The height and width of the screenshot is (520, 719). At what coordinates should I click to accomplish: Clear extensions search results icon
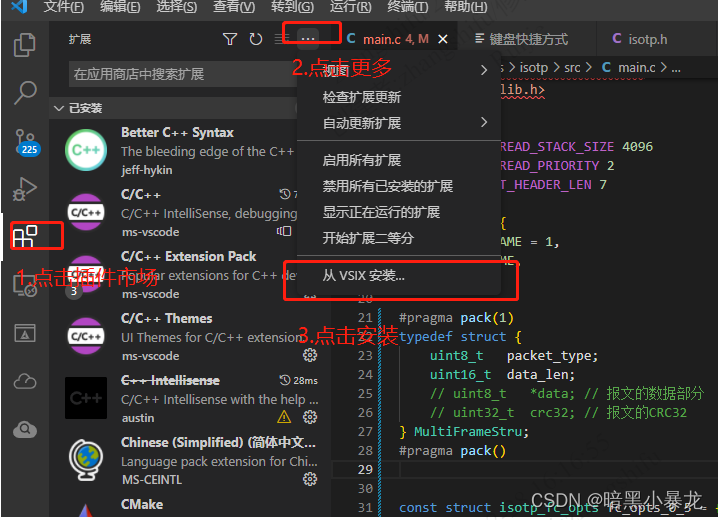point(279,39)
